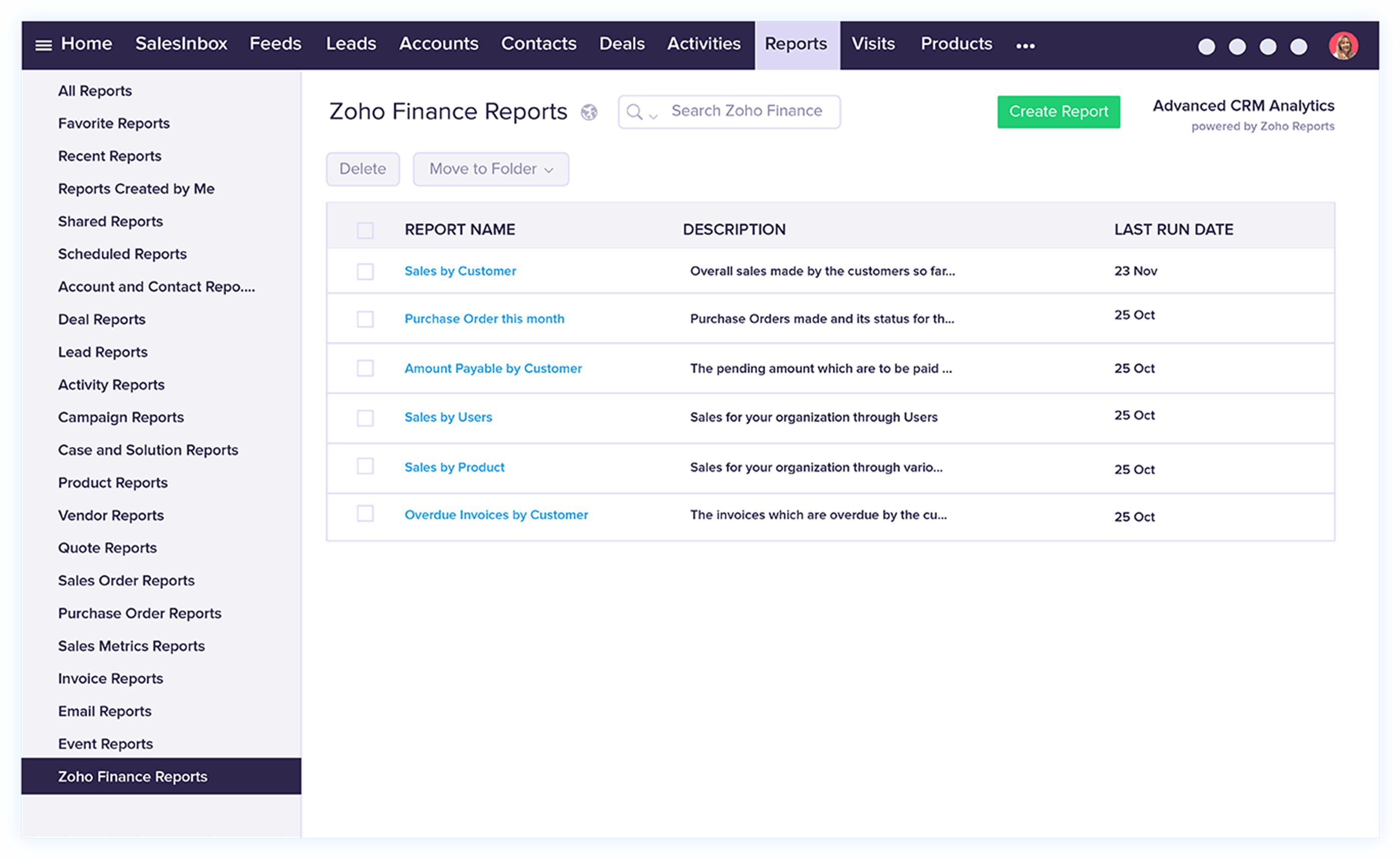The image size is (1400, 859).
Task: Open the search filter dropdown arrow
Action: (653, 116)
